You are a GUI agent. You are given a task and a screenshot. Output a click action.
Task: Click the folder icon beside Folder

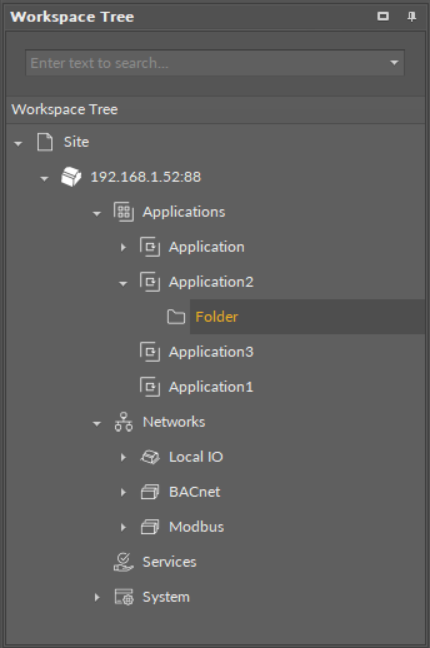point(176,317)
